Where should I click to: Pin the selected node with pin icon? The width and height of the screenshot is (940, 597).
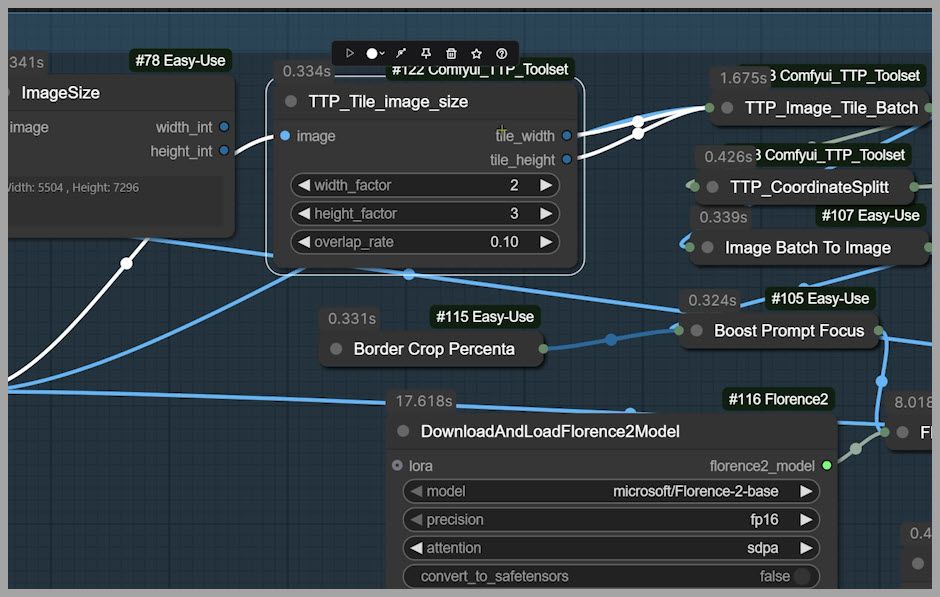[x=426, y=53]
